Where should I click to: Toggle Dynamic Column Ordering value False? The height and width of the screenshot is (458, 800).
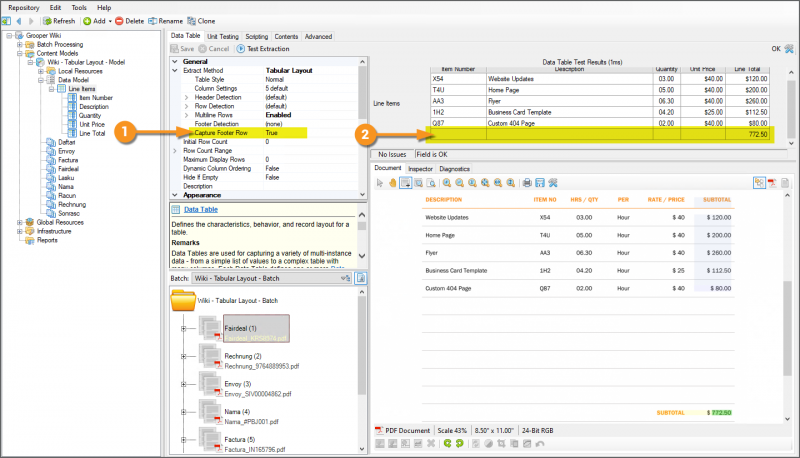[x=272, y=168]
